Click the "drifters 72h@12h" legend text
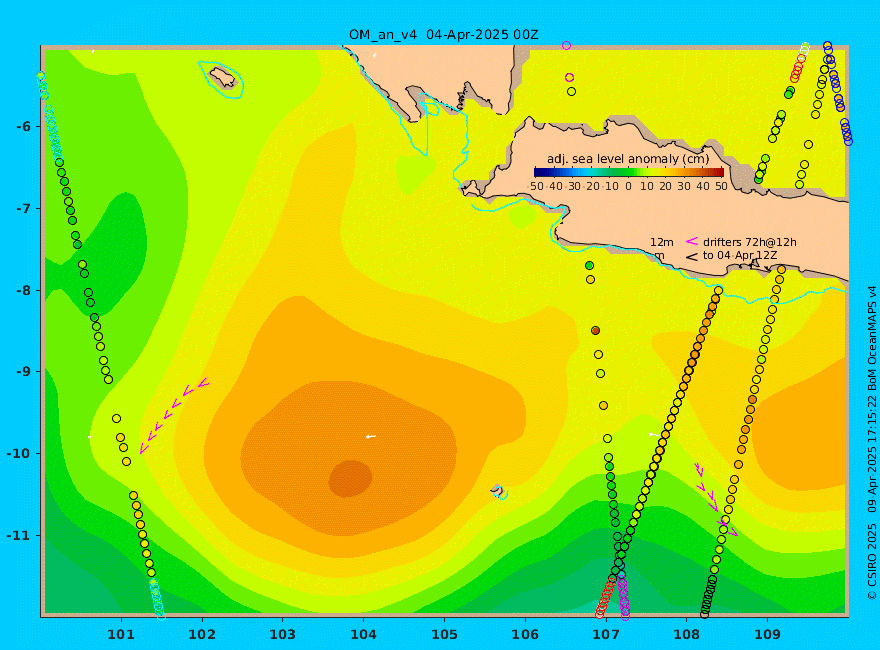 749,242
